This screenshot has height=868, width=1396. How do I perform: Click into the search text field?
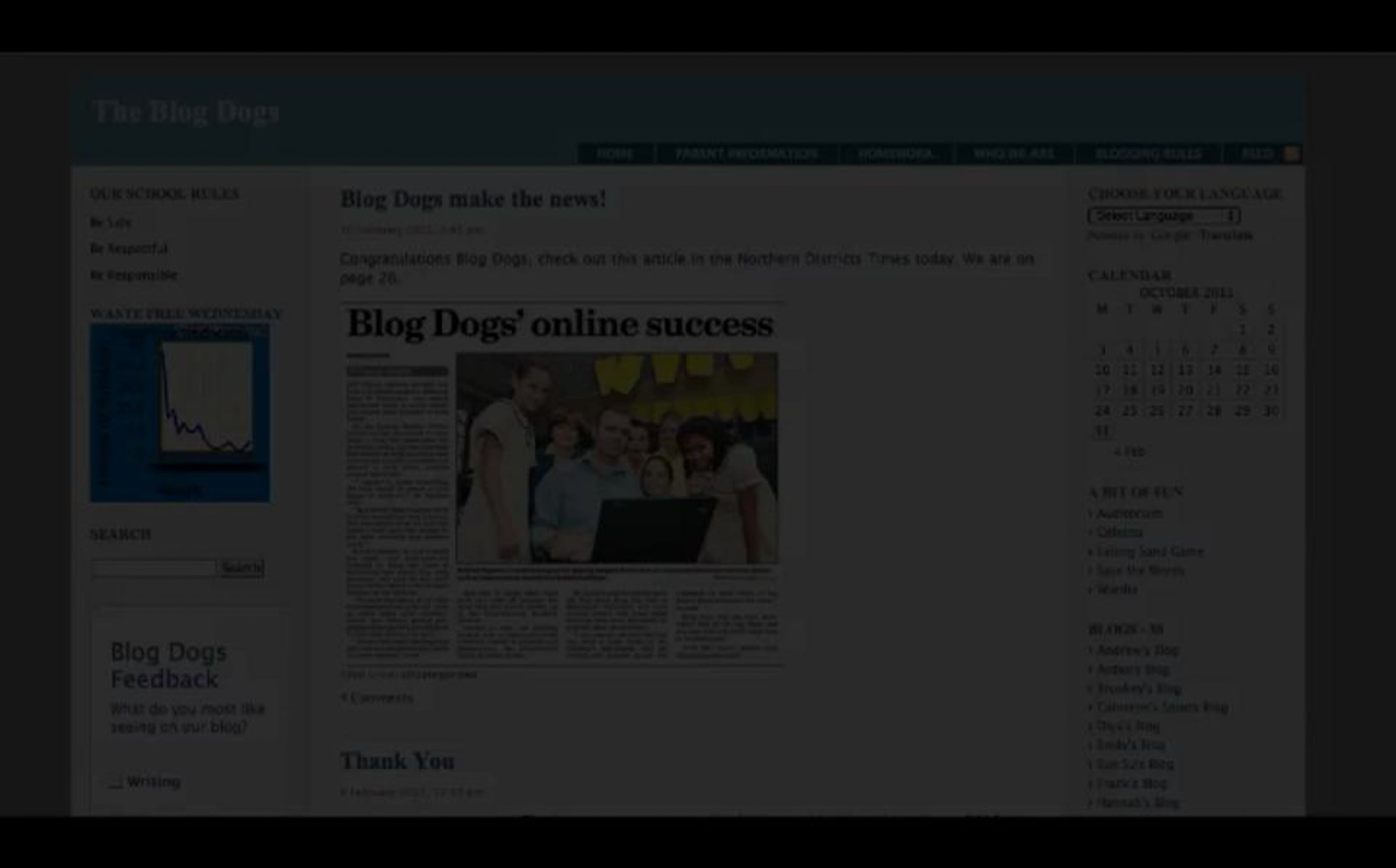pos(154,567)
